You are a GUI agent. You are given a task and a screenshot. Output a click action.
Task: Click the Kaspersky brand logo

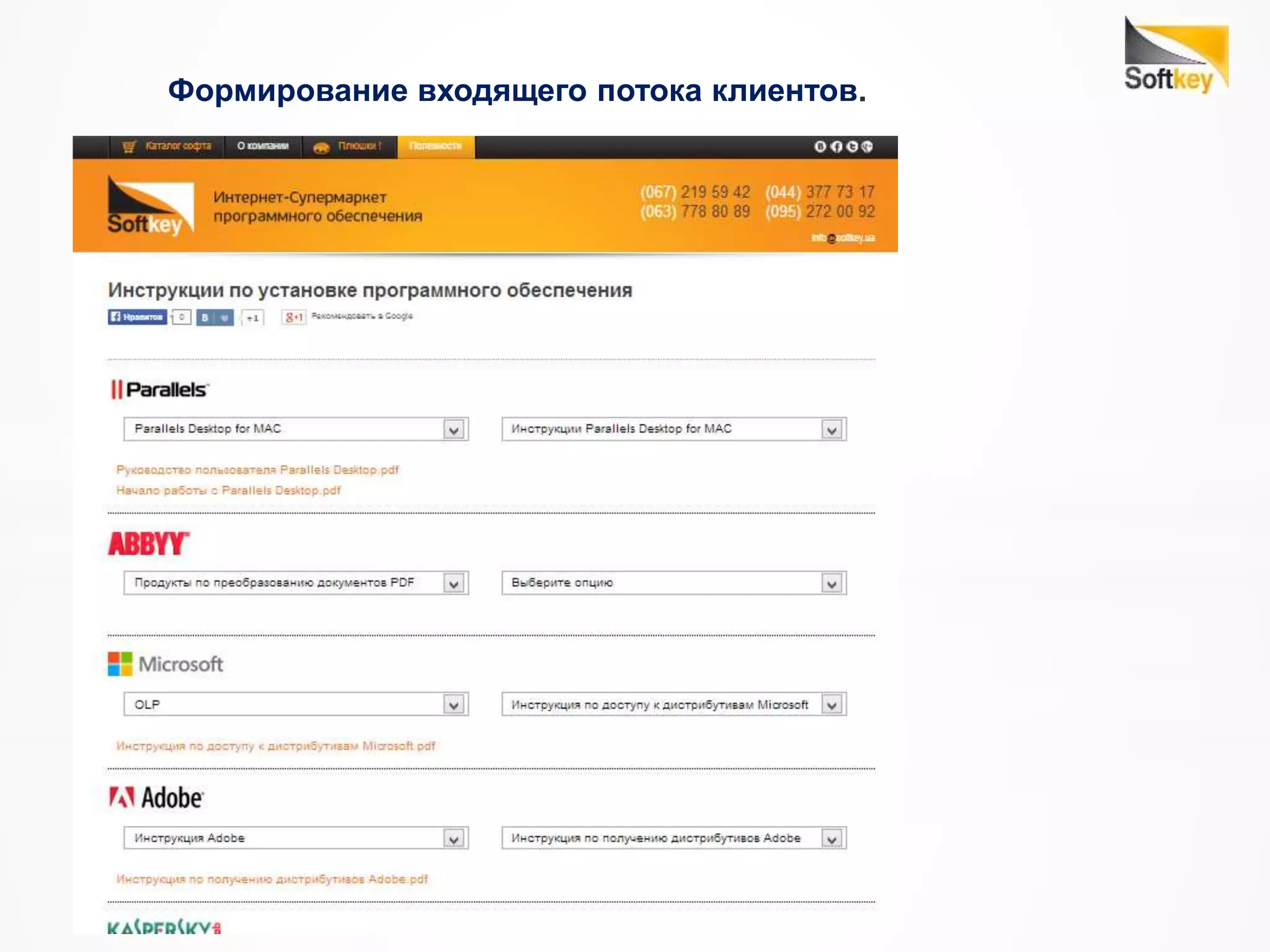point(164,927)
